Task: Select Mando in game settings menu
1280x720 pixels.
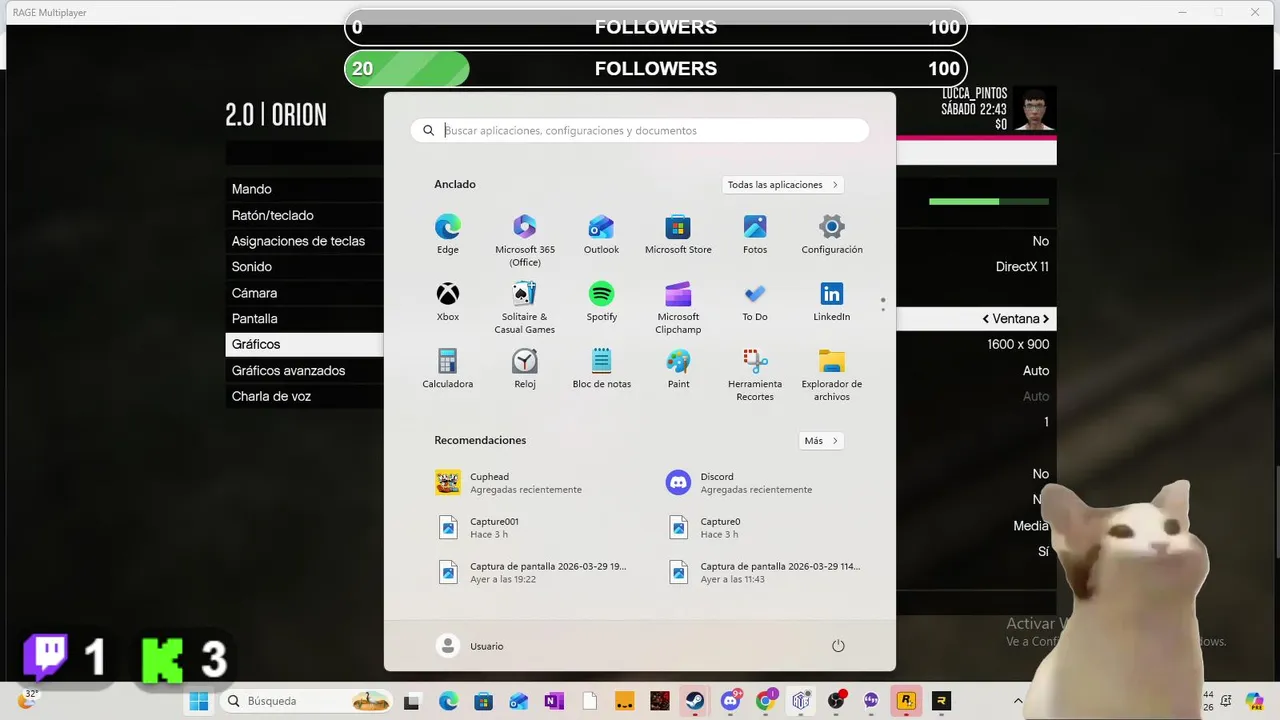Action: coord(304,189)
